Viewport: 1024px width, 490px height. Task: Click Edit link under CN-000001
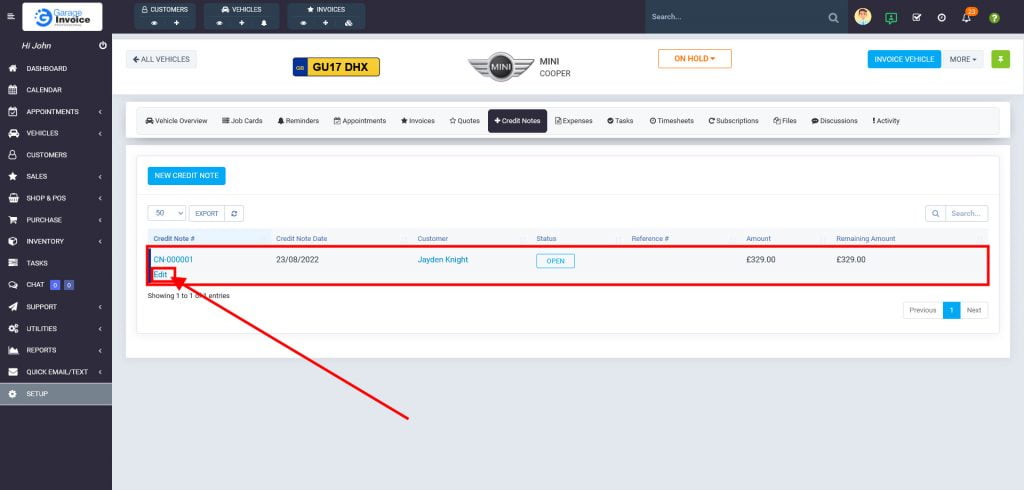click(x=160, y=274)
